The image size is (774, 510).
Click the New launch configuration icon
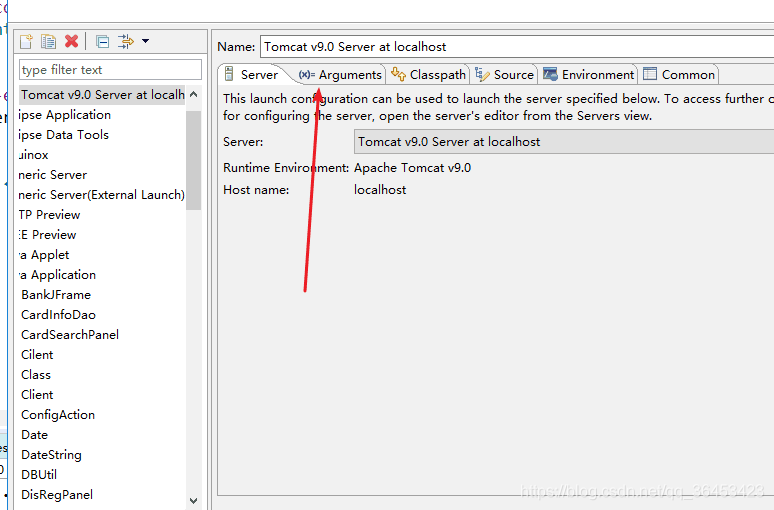(x=26, y=41)
